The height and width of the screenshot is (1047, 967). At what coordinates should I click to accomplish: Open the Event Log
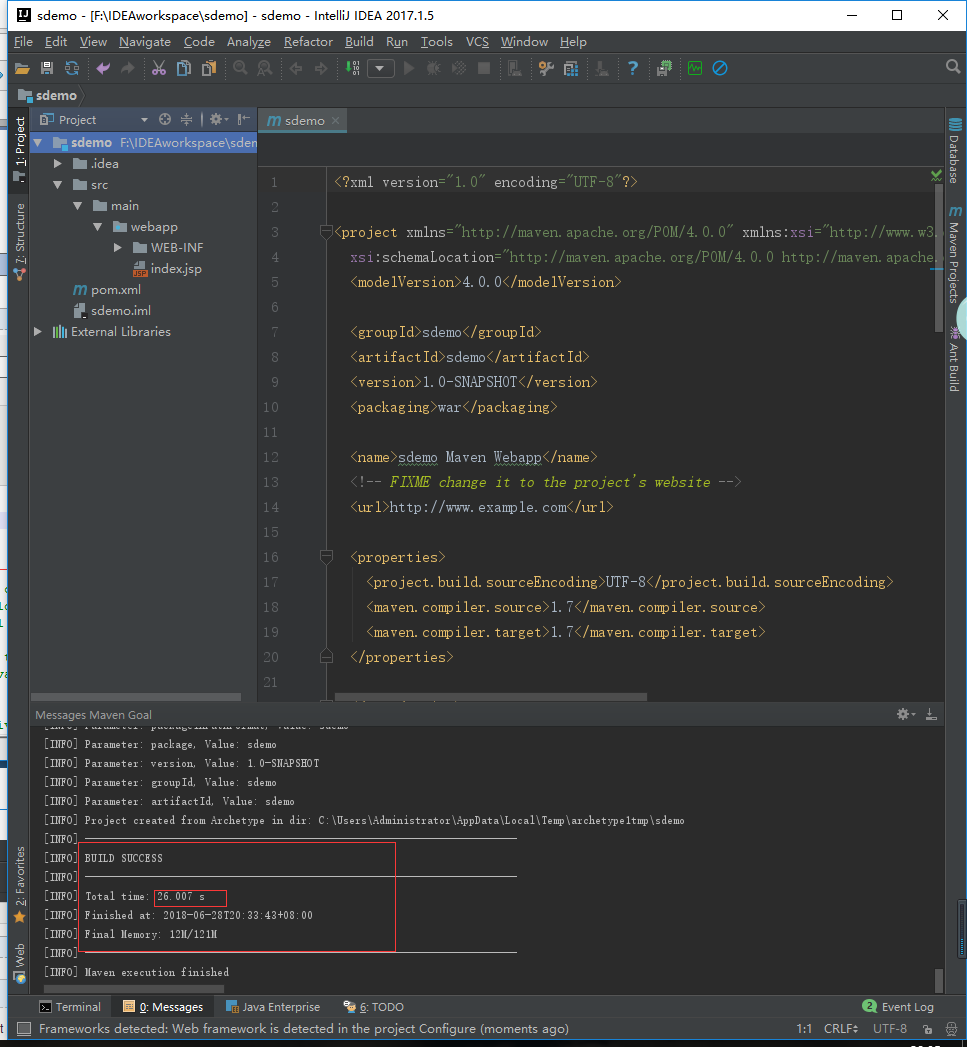(x=898, y=1007)
